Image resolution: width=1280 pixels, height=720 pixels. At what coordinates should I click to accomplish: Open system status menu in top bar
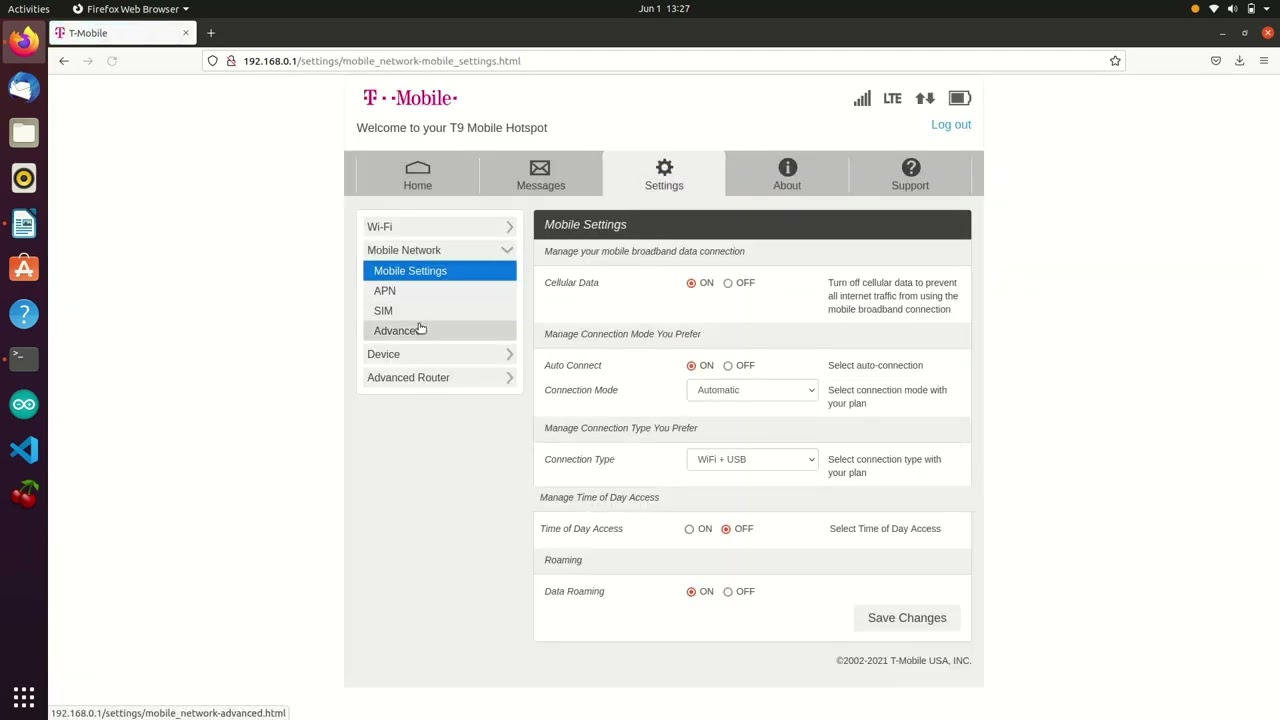coord(1241,9)
